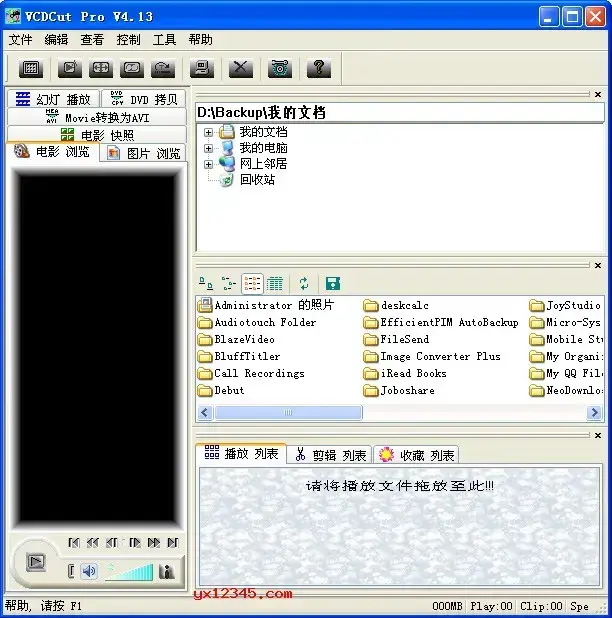612x618 pixels.
Task: Select the EfficientPIM AutoBackup folder
Action: (441, 322)
